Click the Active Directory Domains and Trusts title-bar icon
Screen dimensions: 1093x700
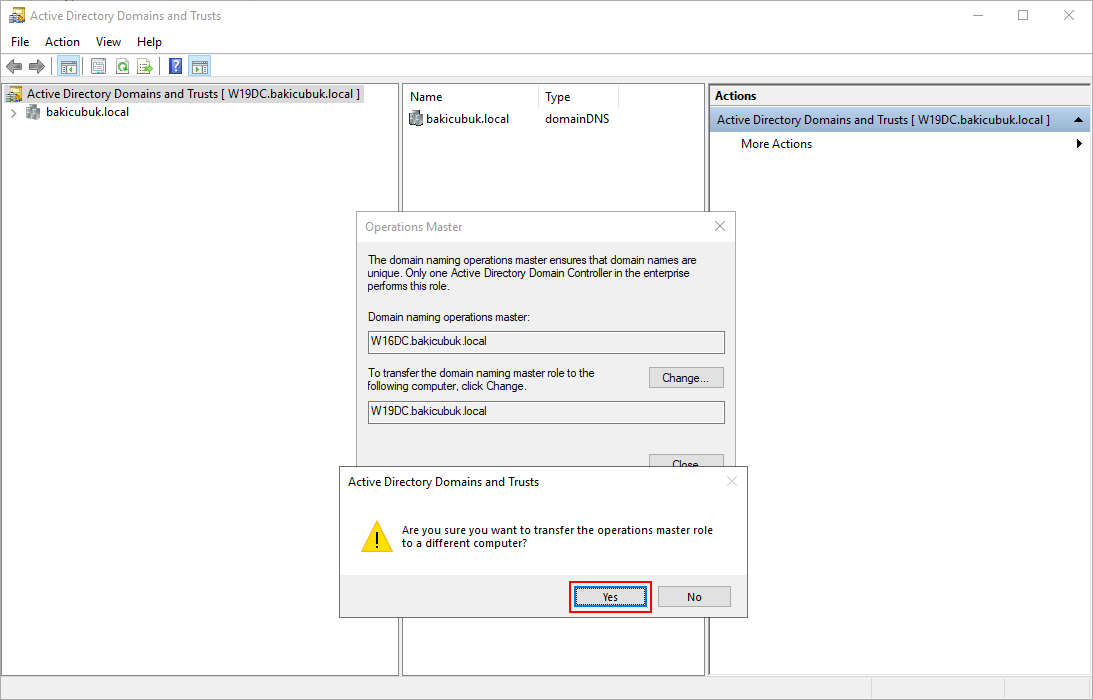click(x=16, y=15)
